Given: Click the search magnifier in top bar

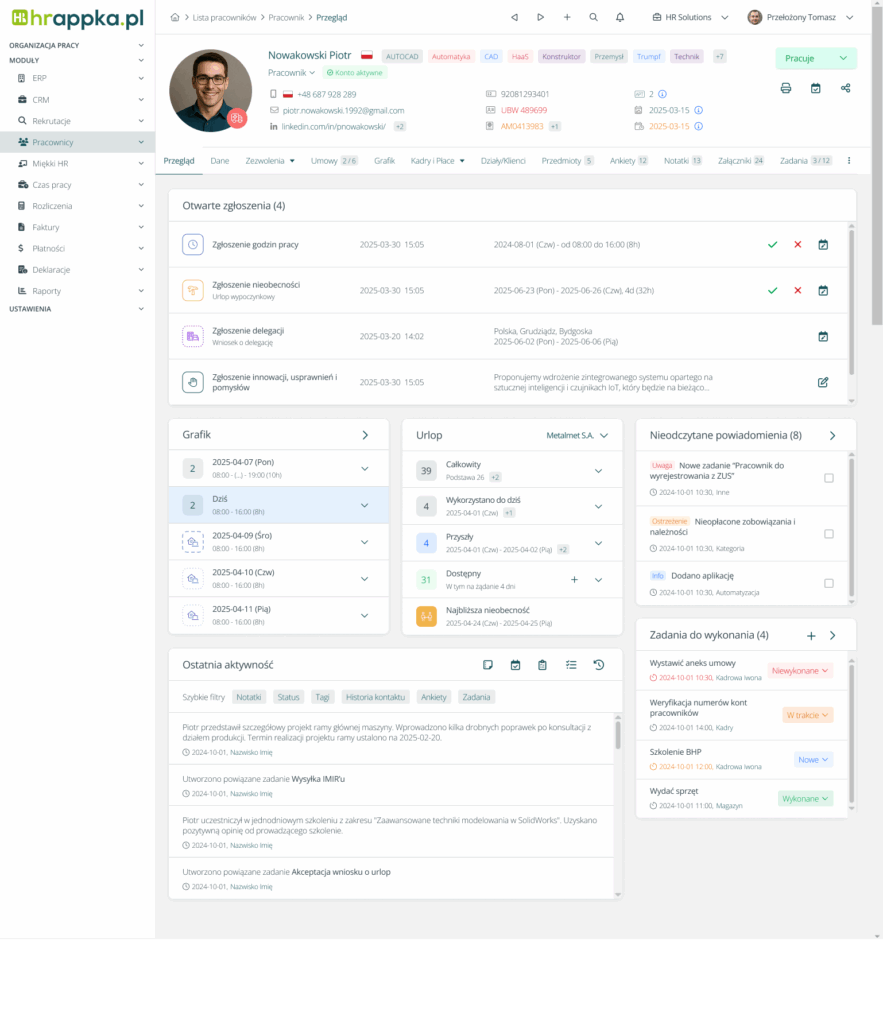Looking at the screenshot, I should point(594,17).
